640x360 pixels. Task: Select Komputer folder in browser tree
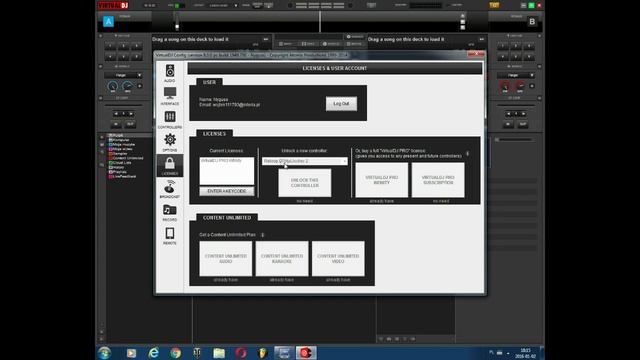[x=118, y=140]
